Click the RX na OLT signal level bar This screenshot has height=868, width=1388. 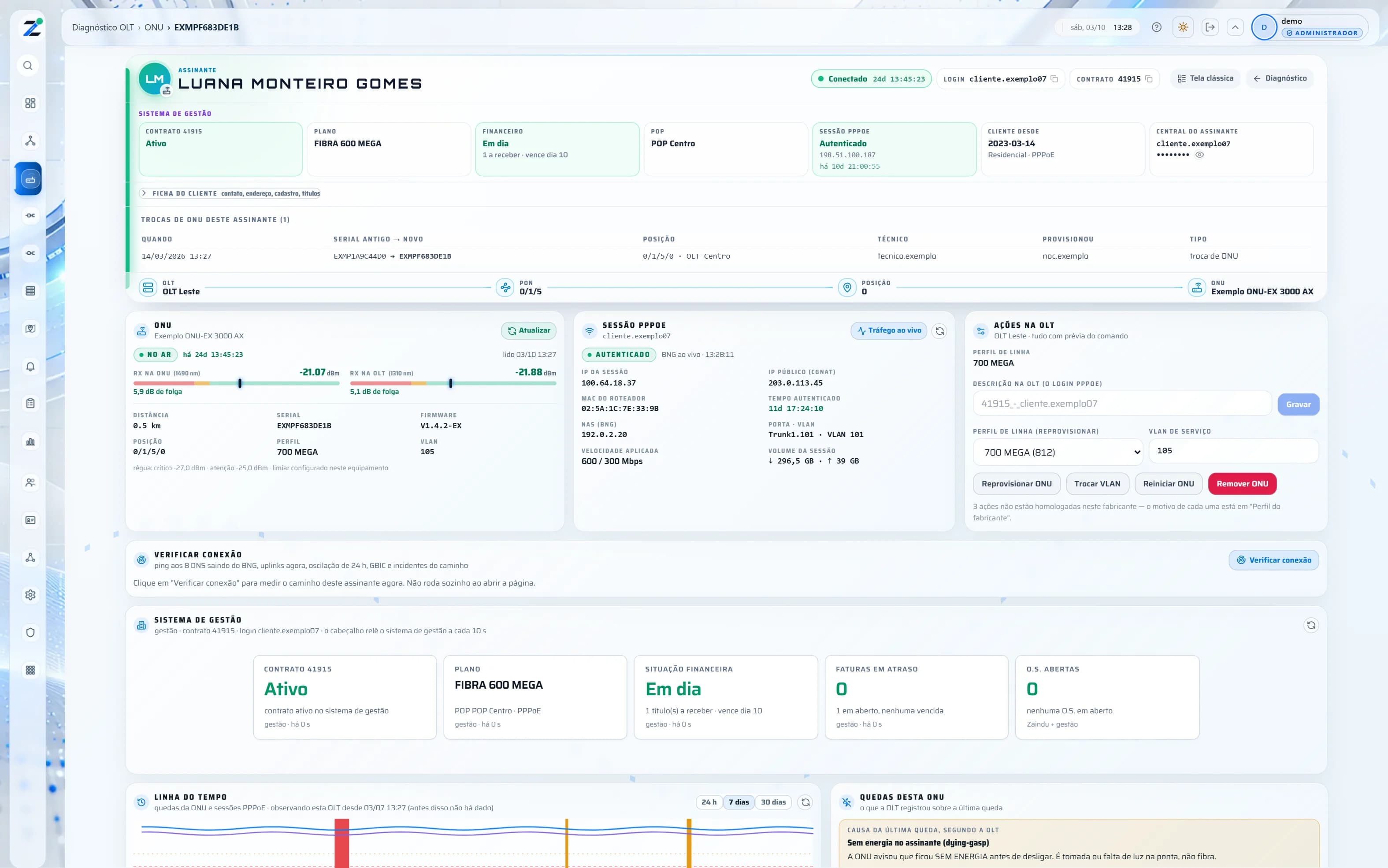pos(453,383)
